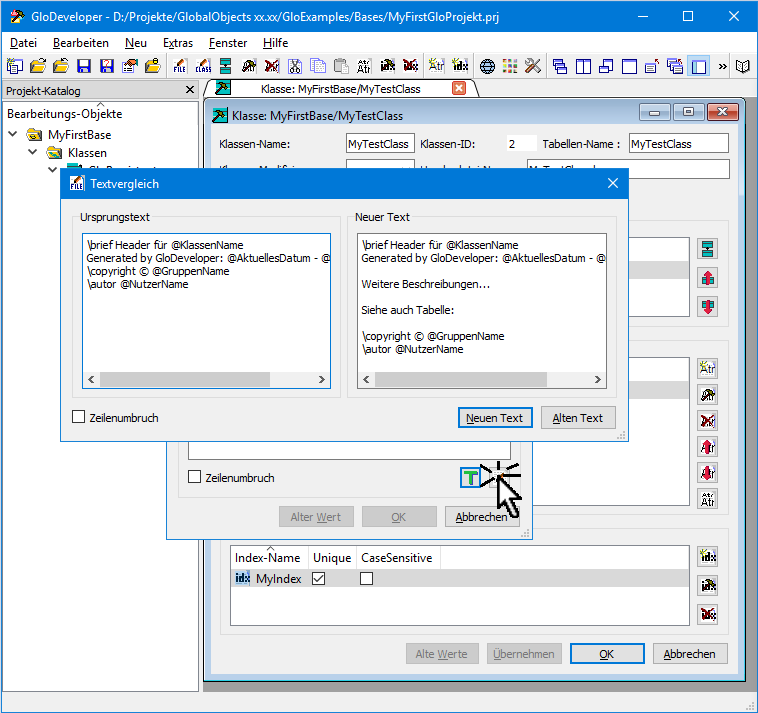The width and height of the screenshot is (758, 713).
Task: Click the green T text compare button
Action: (470, 478)
